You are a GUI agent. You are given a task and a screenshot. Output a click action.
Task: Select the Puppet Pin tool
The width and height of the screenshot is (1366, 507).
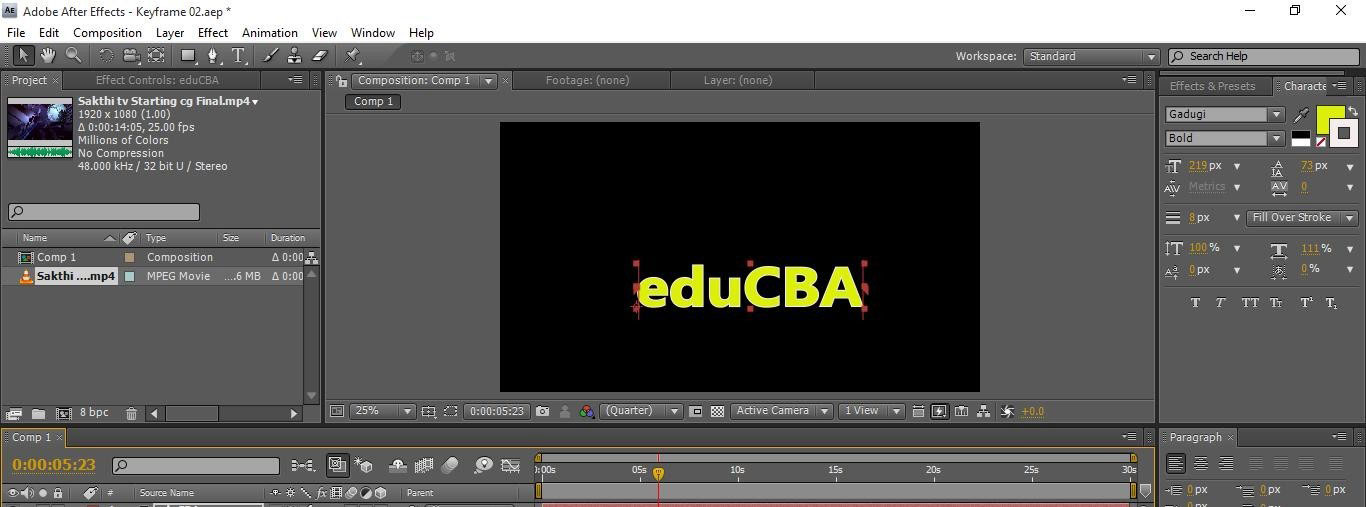[353, 56]
